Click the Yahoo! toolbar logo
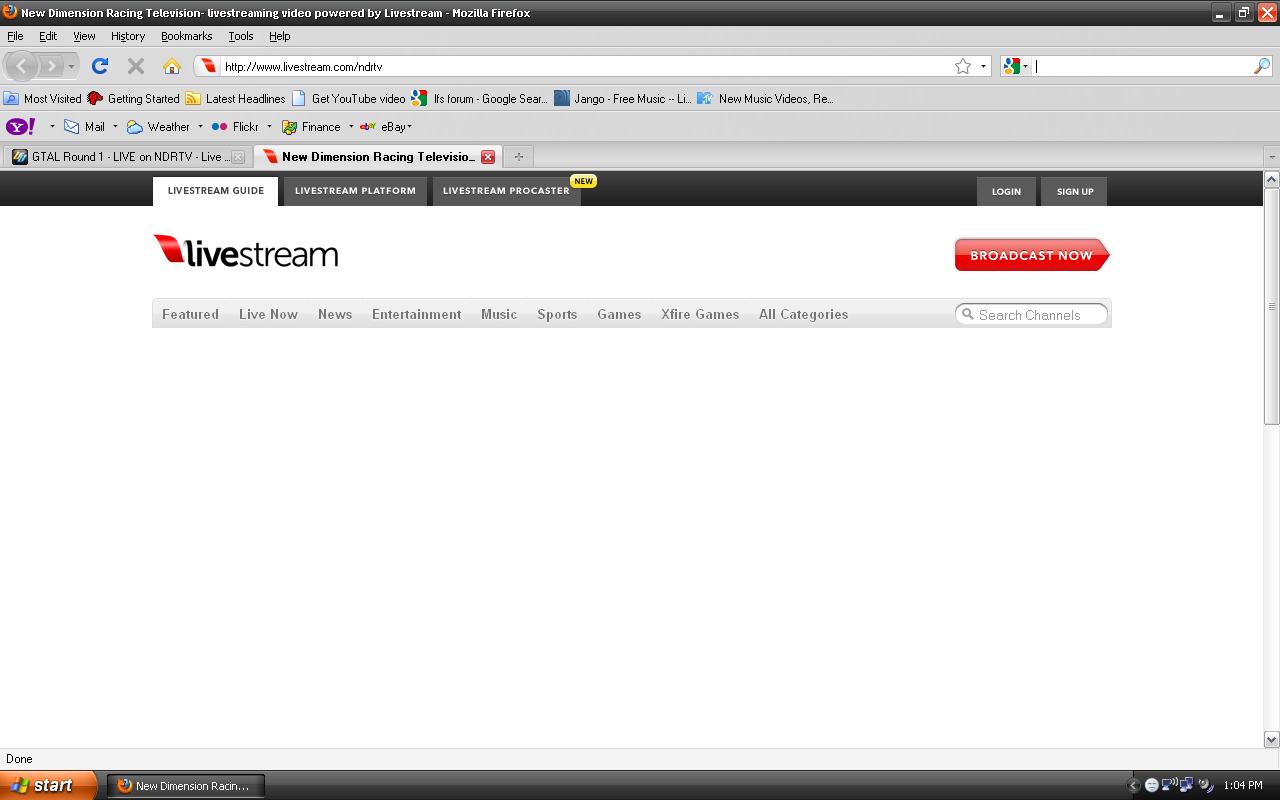1280x800 pixels. (x=21, y=127)
